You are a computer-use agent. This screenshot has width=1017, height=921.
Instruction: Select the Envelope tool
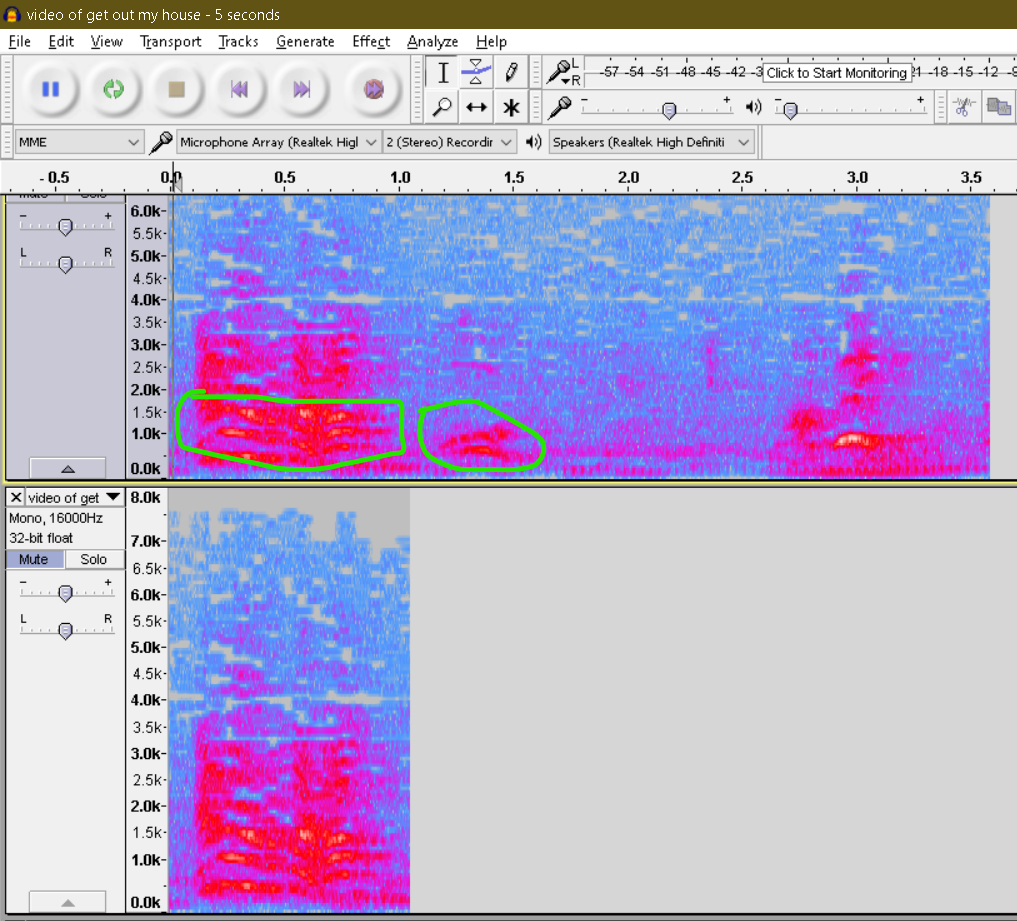[x=477, y=72]
